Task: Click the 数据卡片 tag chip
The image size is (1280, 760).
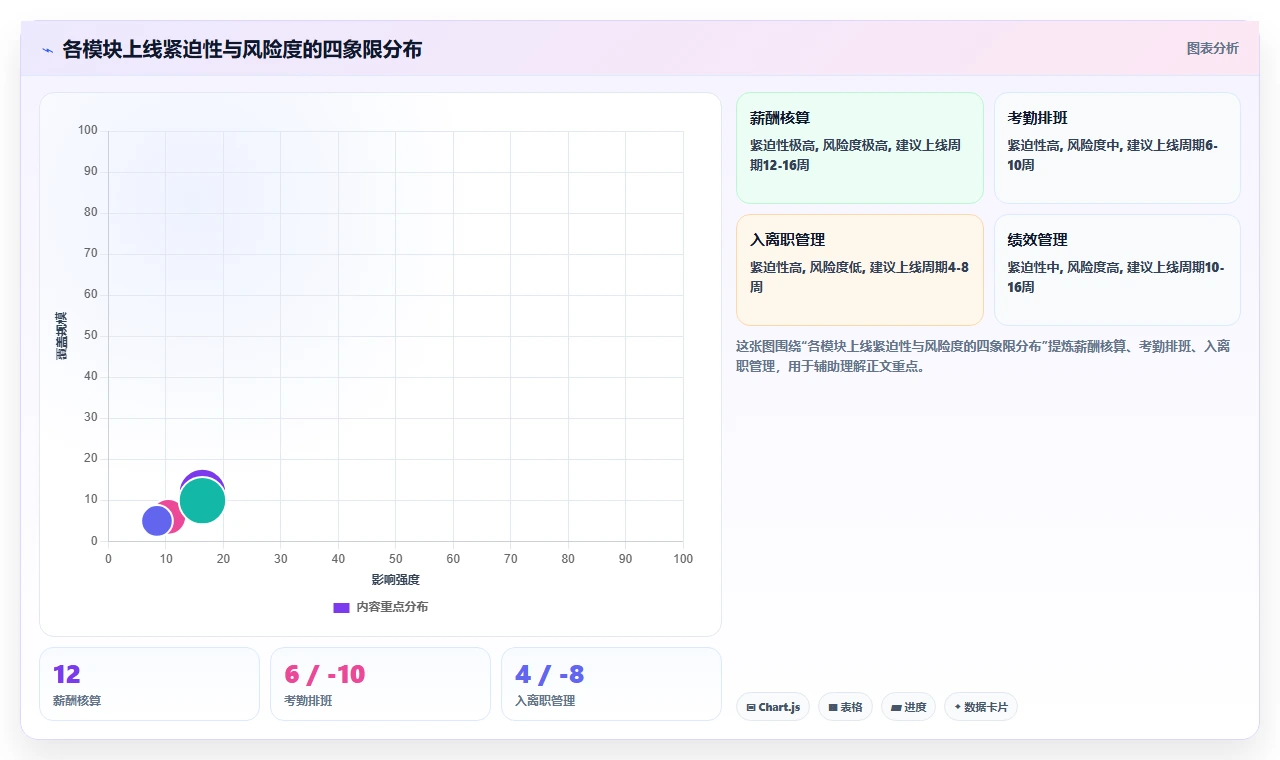Action: click(x=980, y=707)
